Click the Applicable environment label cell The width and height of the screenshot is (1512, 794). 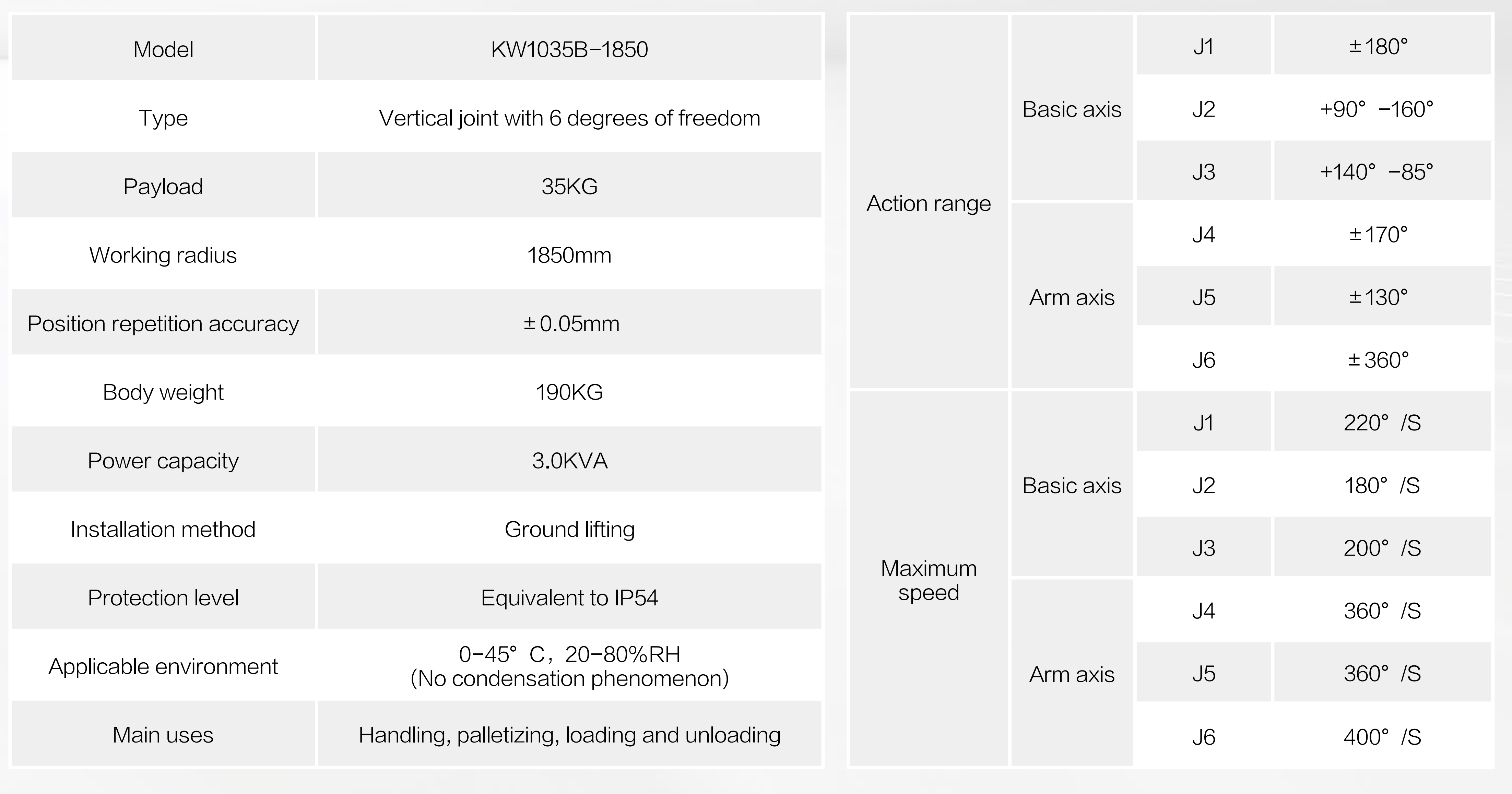tap(163, 665)
